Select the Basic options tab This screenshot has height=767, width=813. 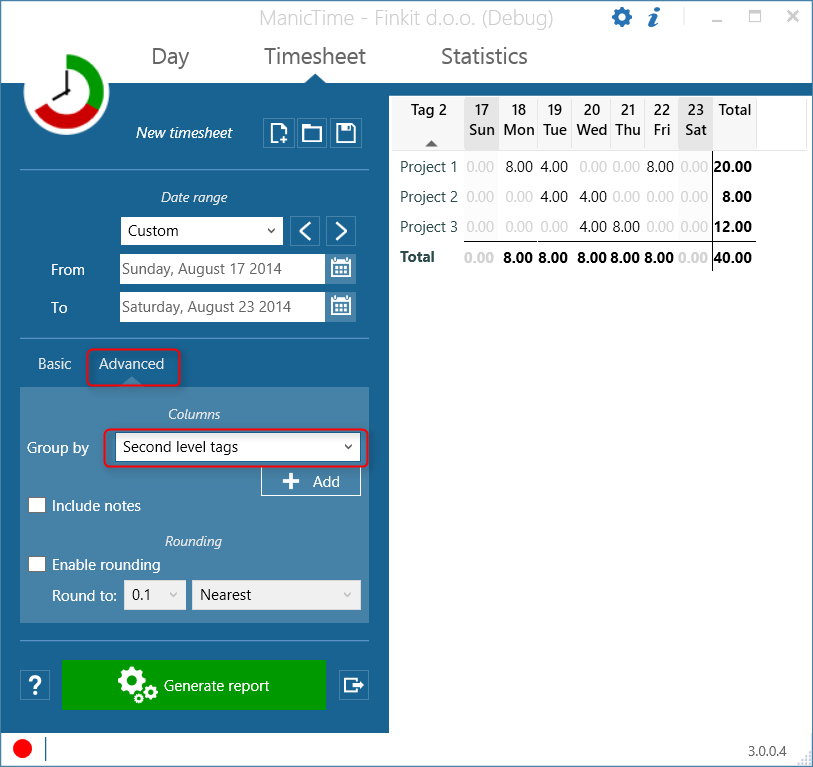tap(54, 364)
